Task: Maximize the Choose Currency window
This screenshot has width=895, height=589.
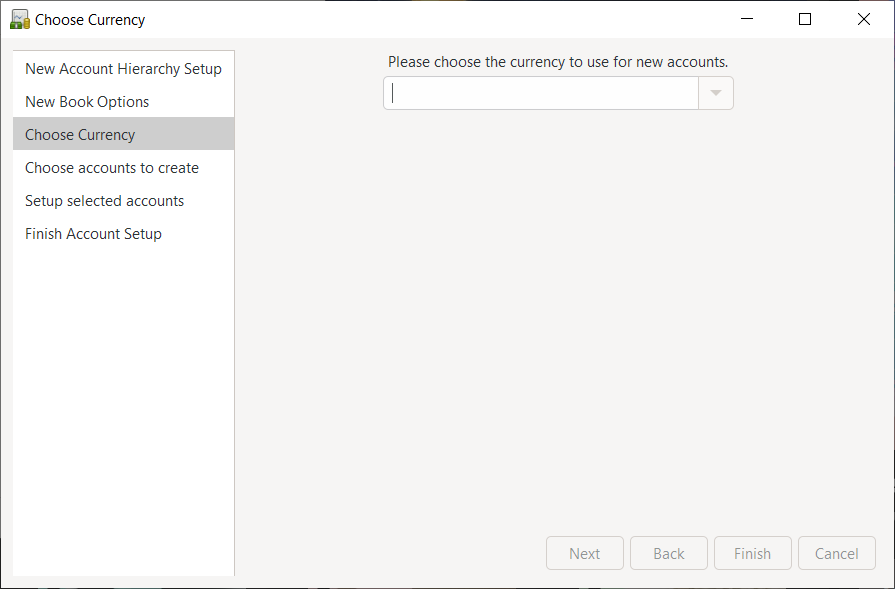Action: coord(805,19)
